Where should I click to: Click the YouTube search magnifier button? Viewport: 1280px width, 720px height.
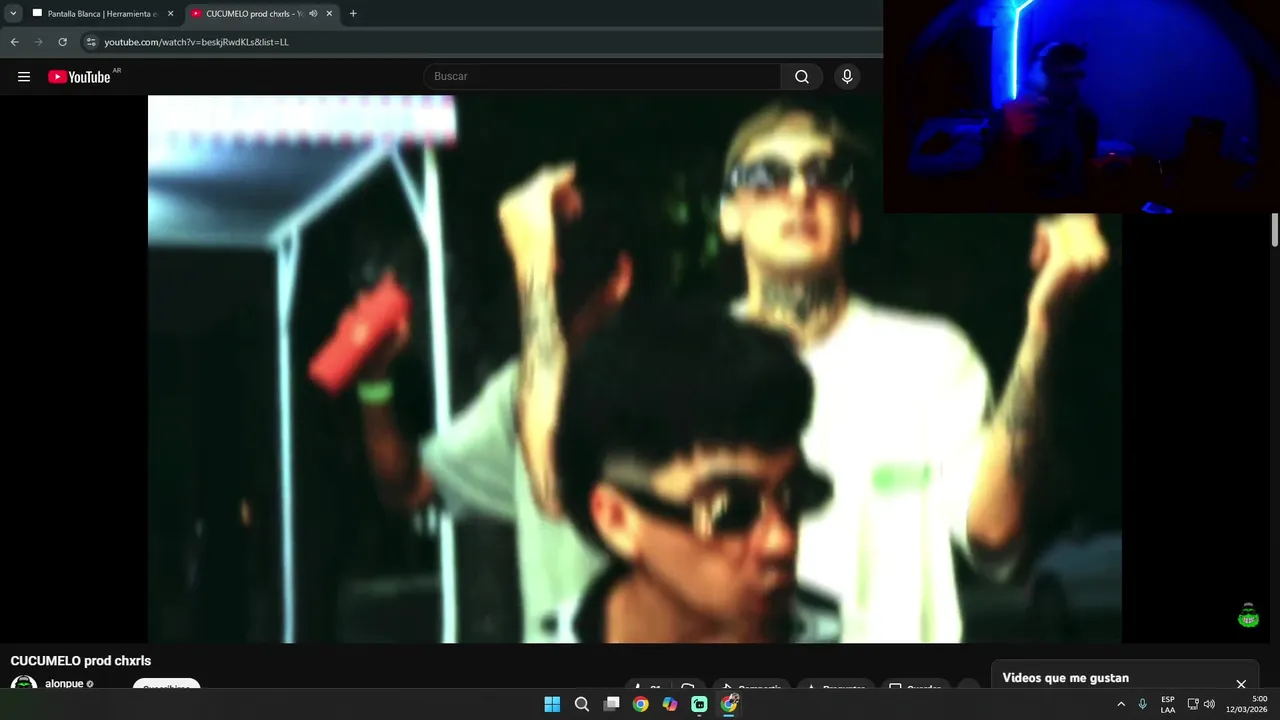point(802,77)
